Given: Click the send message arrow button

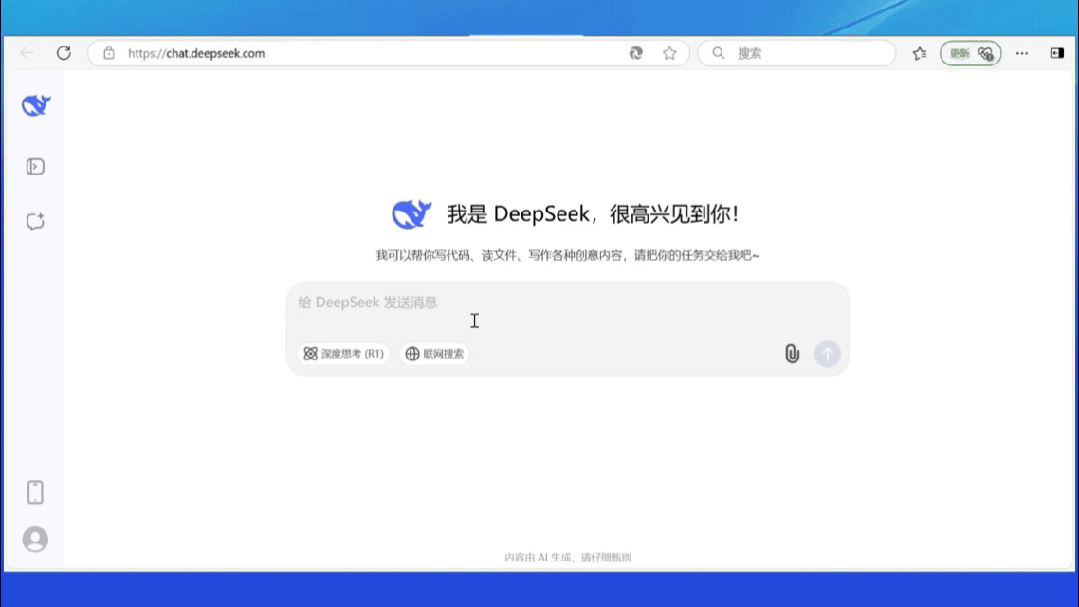Looking at the screenshot, I should pyautogui.click(x=827, y=354).
